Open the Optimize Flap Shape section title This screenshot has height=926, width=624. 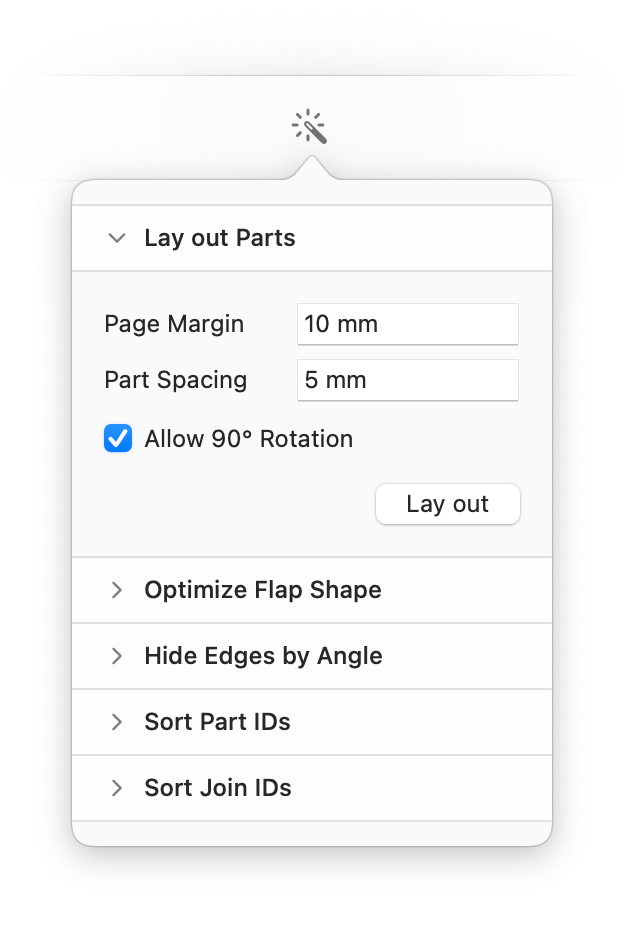(x=263, y=590)
